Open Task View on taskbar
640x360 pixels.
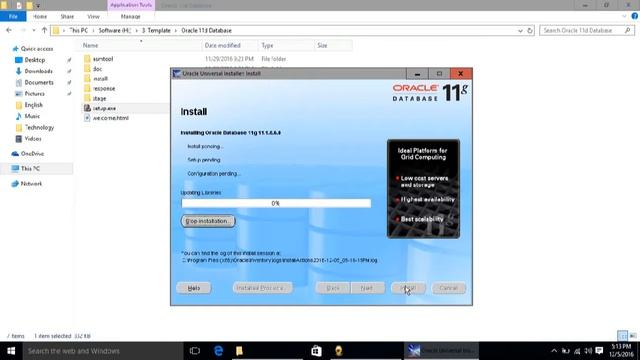pyautogui.click(x=195, y=351)
